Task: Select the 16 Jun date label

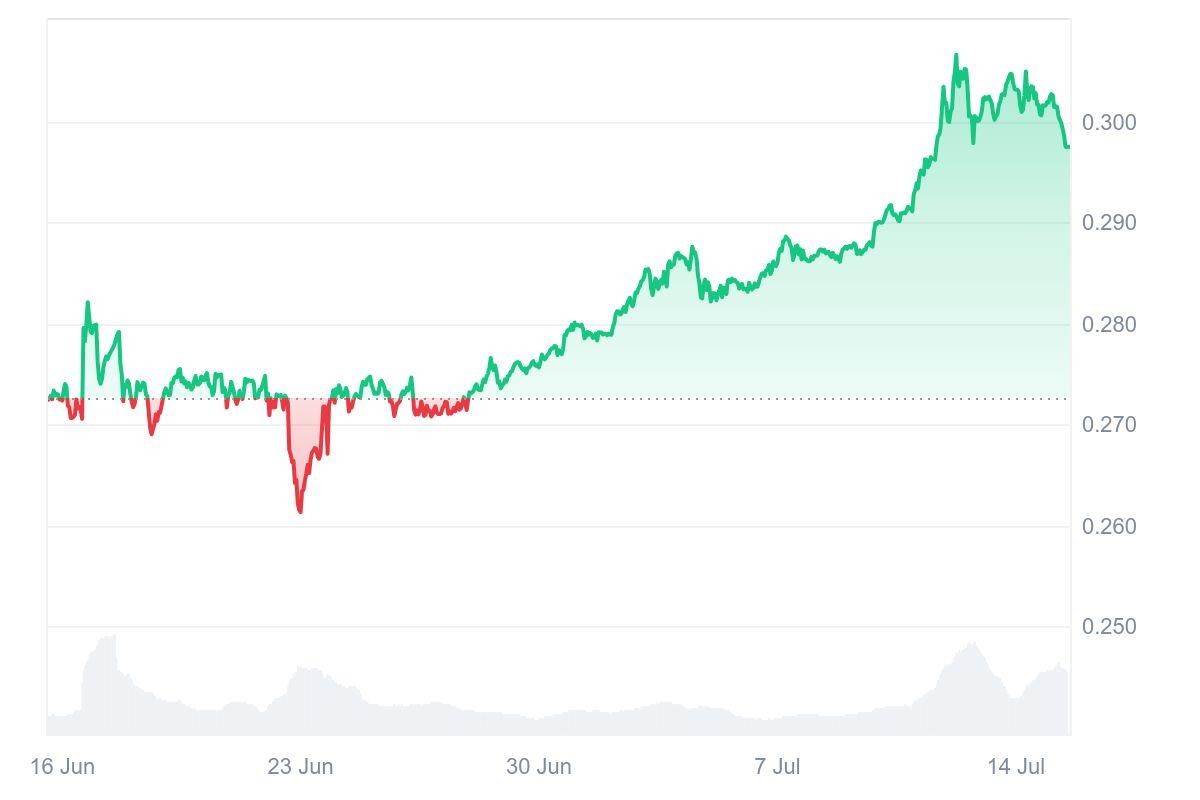Action: tap(63, 767)
